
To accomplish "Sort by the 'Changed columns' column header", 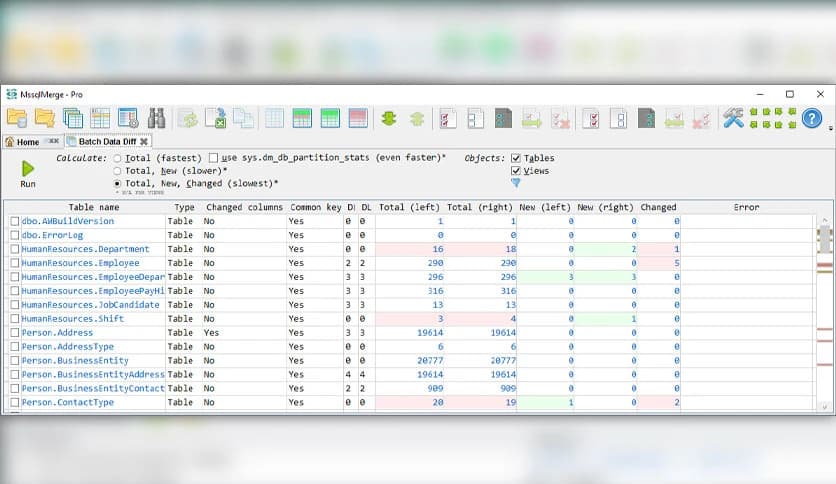I will 244,207.
